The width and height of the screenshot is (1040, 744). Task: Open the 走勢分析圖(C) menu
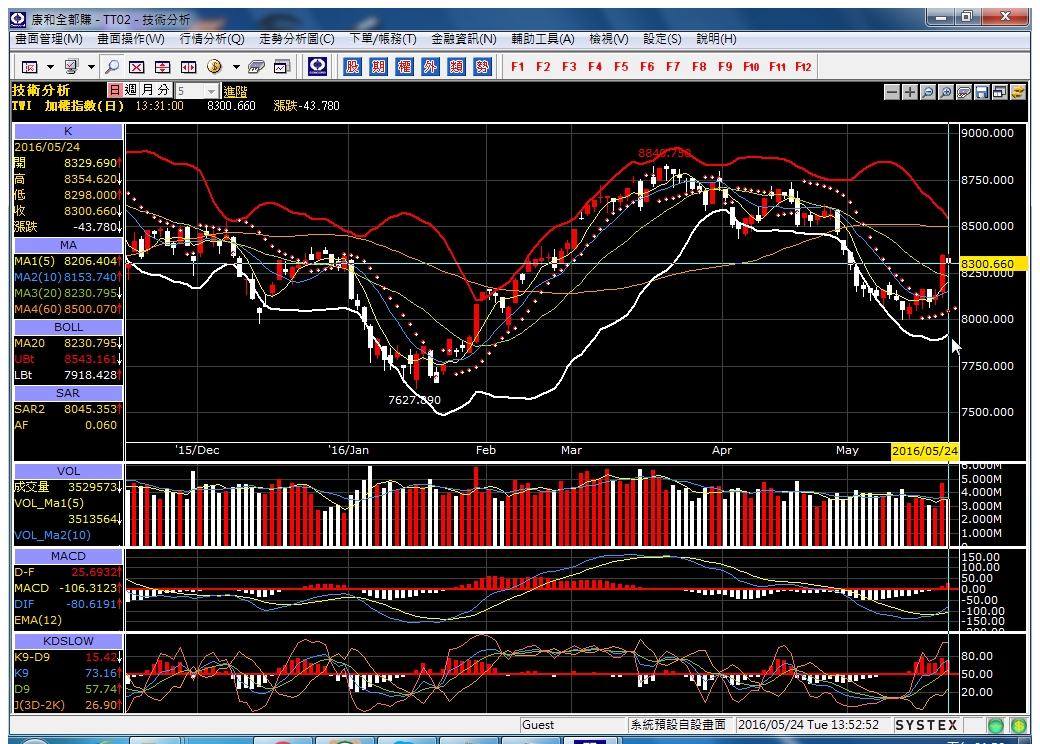click(x=296, y=39)
